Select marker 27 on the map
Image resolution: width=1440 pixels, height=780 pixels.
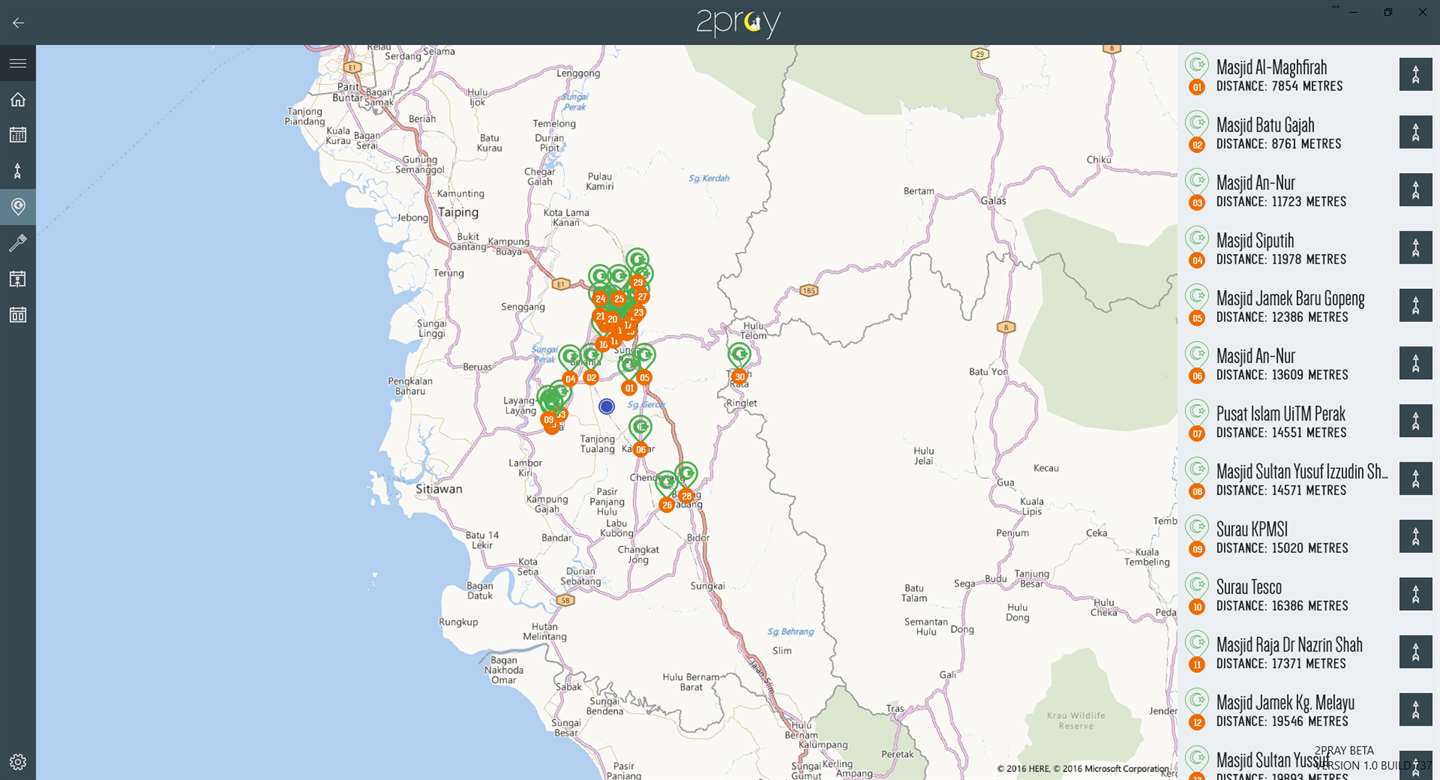pyautogui.click(x=642, y=296)
